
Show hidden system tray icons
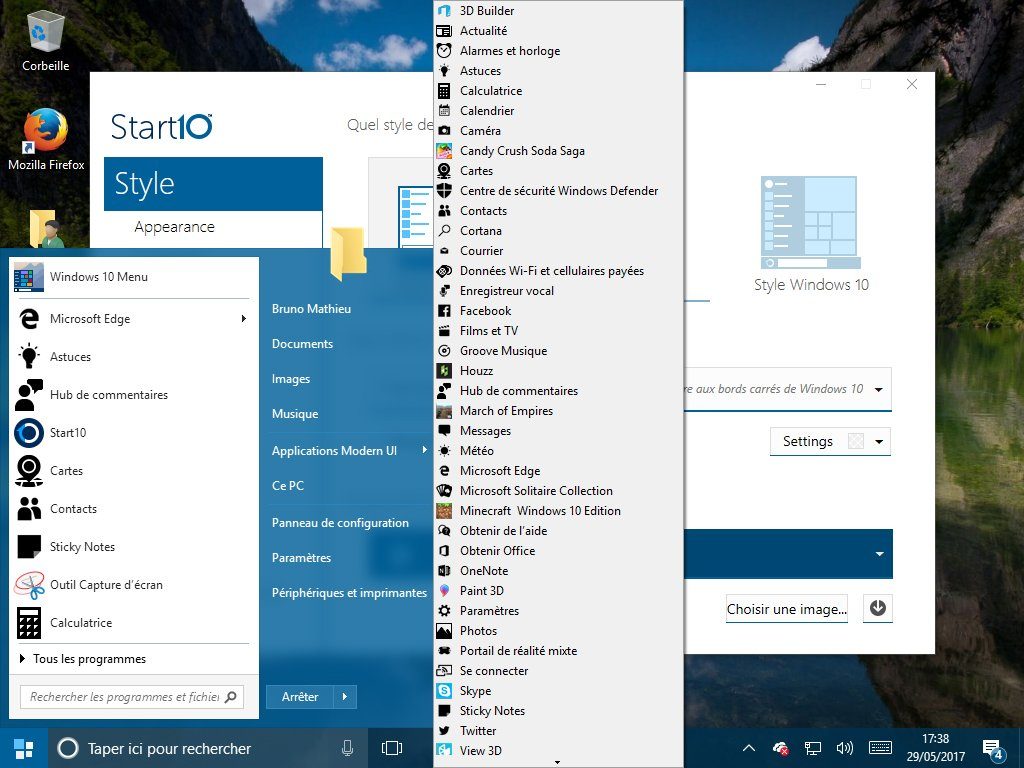pos(750,748)
